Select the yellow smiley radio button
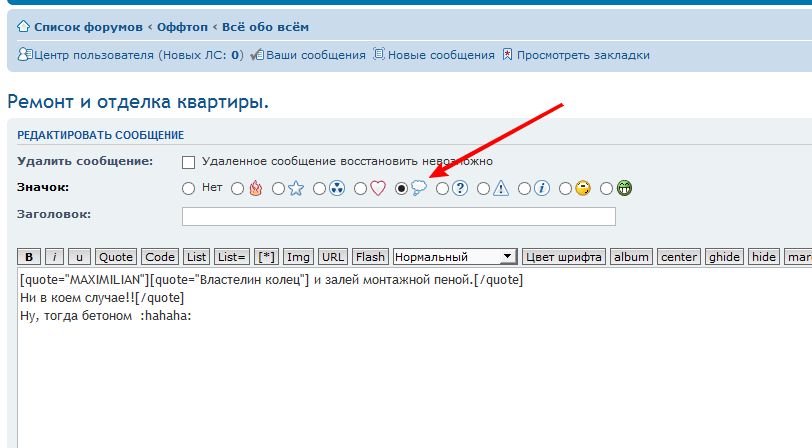This screenshot has height=448, width=812. coord(566,189)
